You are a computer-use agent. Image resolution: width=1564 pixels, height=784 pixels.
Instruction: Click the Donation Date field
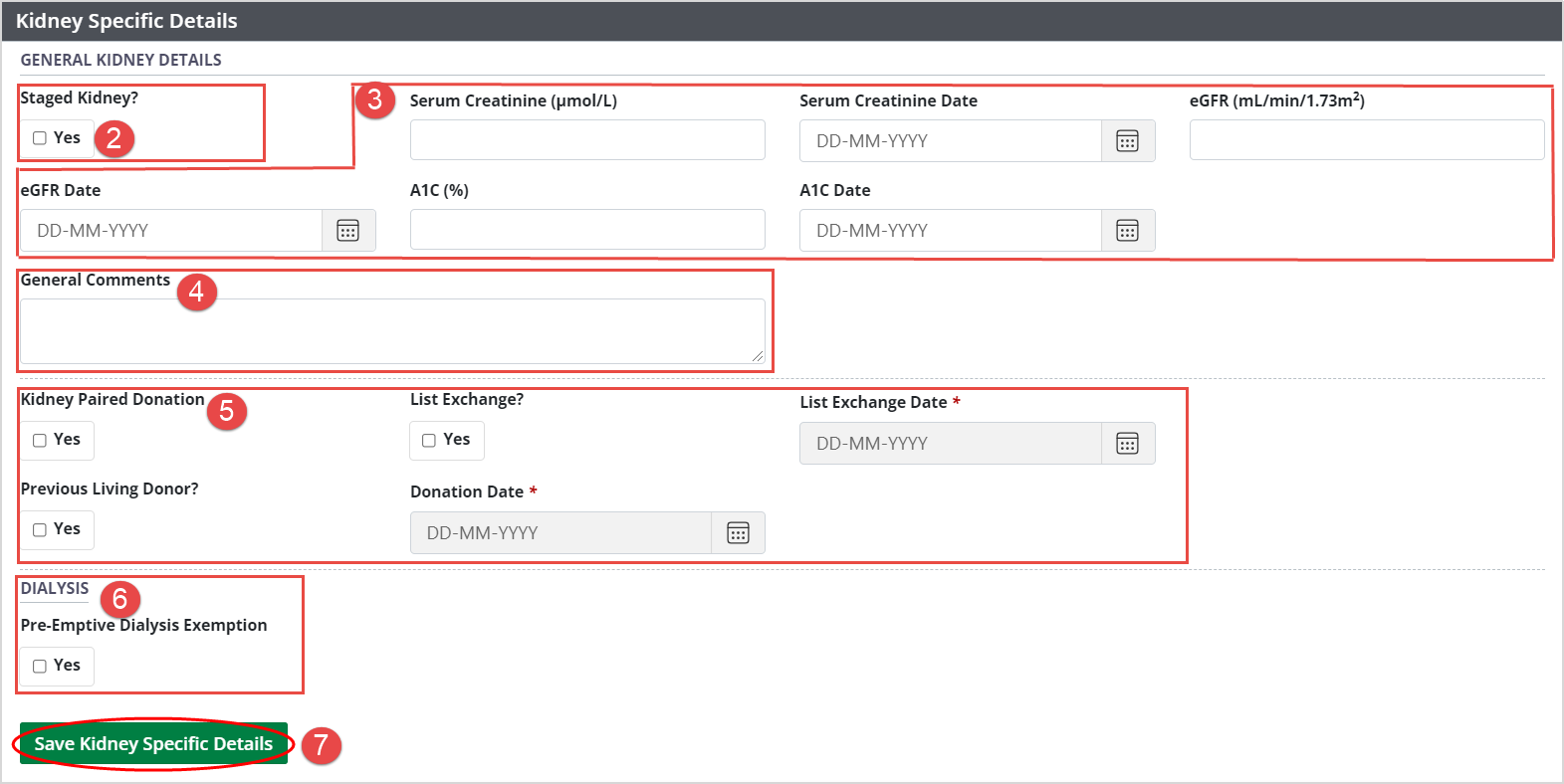(x=561, y=533)
